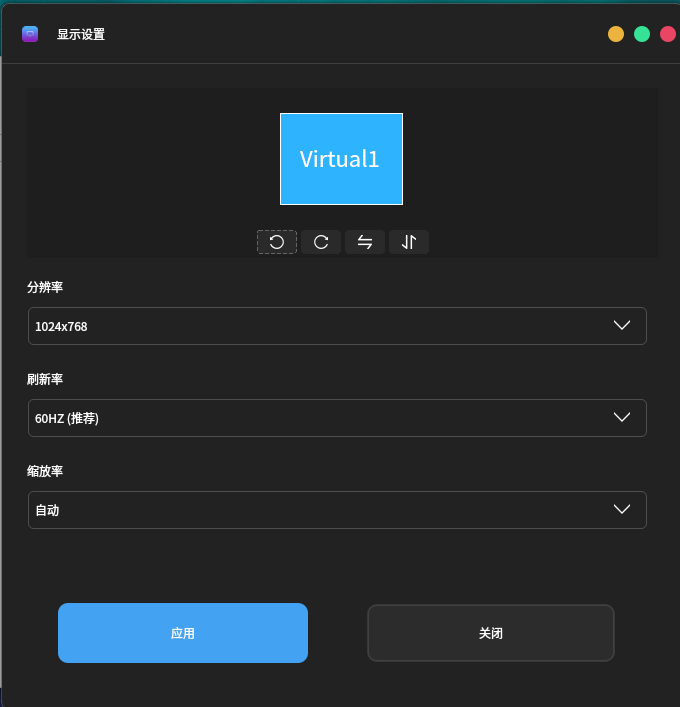The height and width of the screenshot is (707, 680).
Task: Click the 缩放率 label
Action: 45,471
